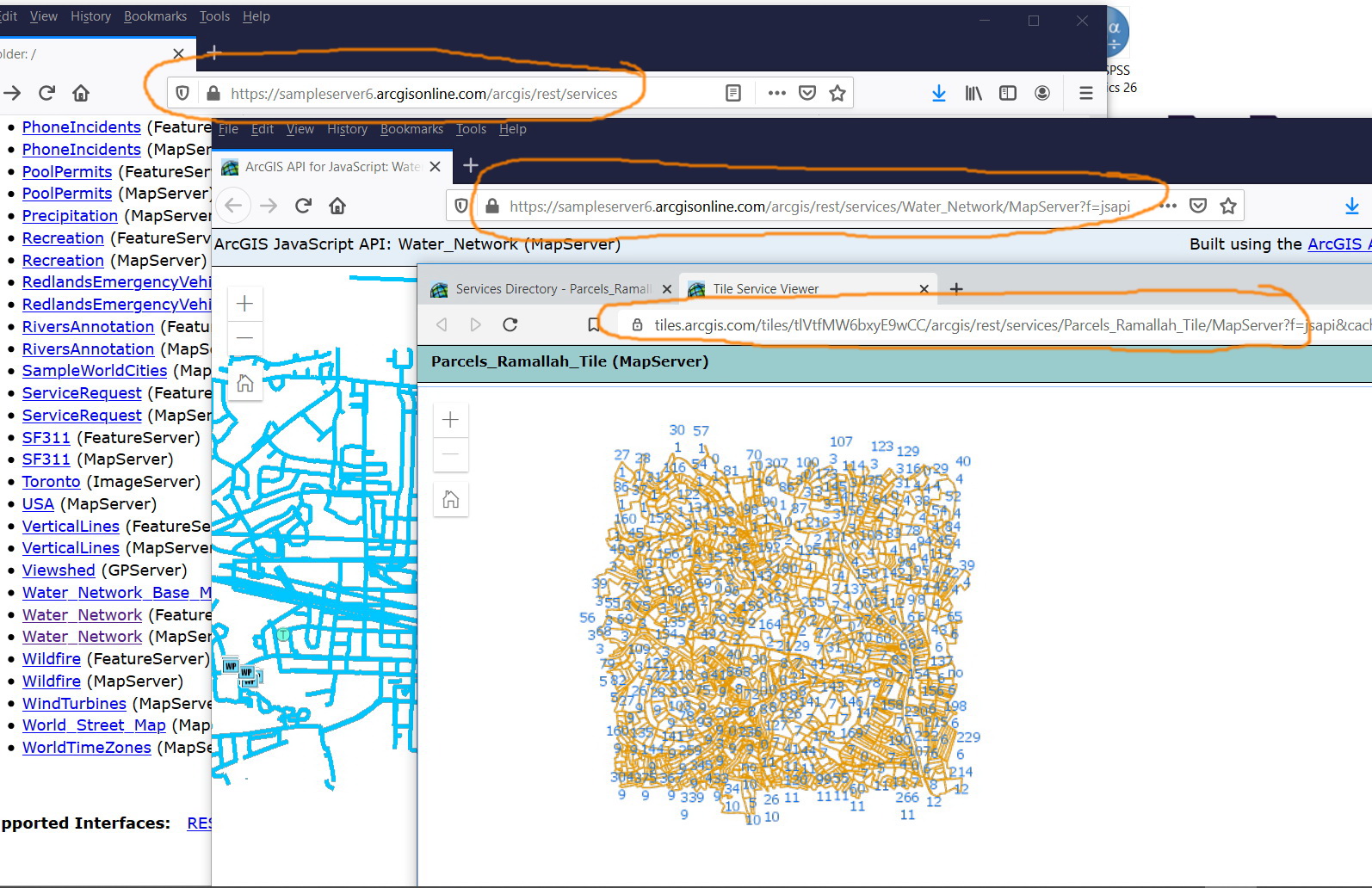Viewport: 1372px width, 888px height.
Task: Close the 'older: /' tab
Action: point(178,53)
